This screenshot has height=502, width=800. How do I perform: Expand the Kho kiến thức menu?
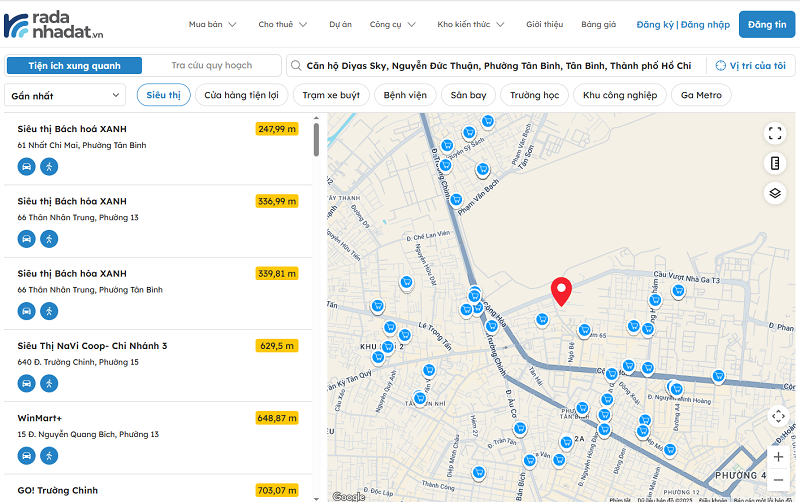[x=470, y=24]
